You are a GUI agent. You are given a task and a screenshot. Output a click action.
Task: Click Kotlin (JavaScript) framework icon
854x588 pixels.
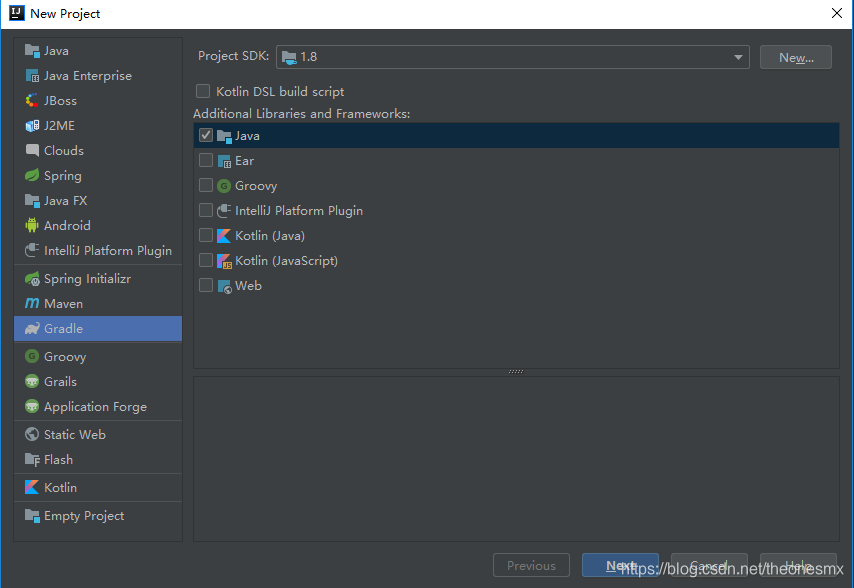[224, 261]
